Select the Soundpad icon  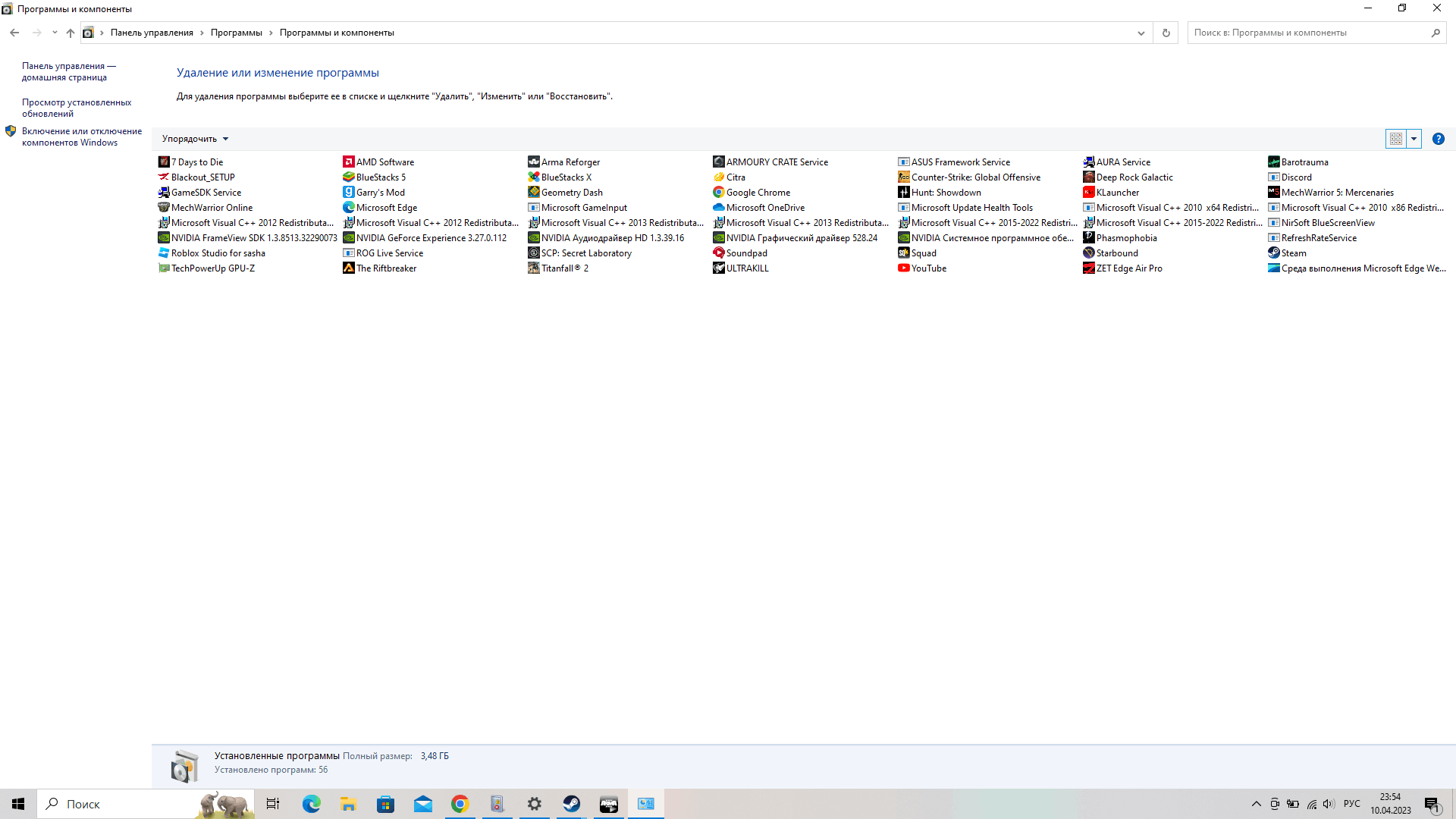(x=719, y=253)
